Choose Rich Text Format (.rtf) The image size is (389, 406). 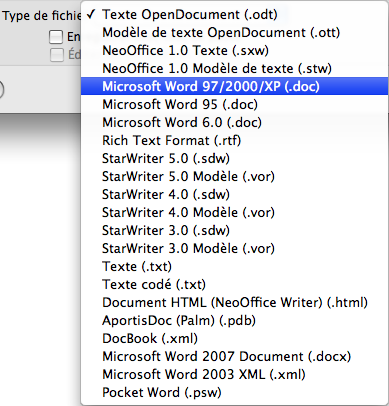coord(234,141)
